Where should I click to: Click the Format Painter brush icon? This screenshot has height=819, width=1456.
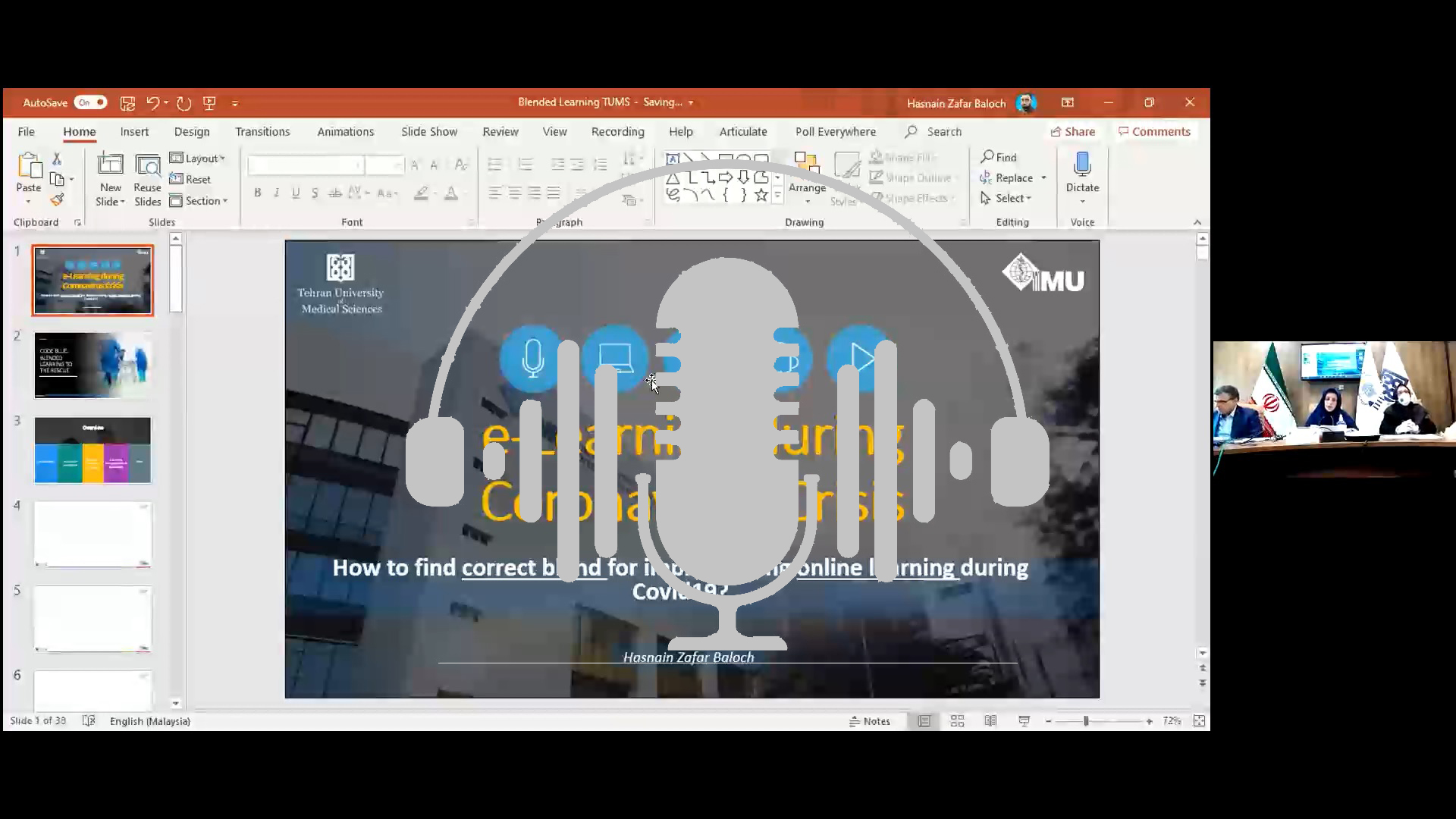click(x=57, y=200)
